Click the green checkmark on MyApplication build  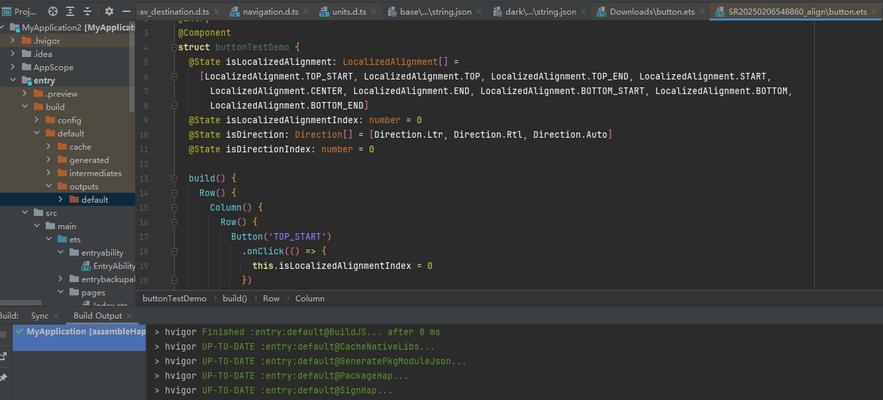click(x=20, y=331)
